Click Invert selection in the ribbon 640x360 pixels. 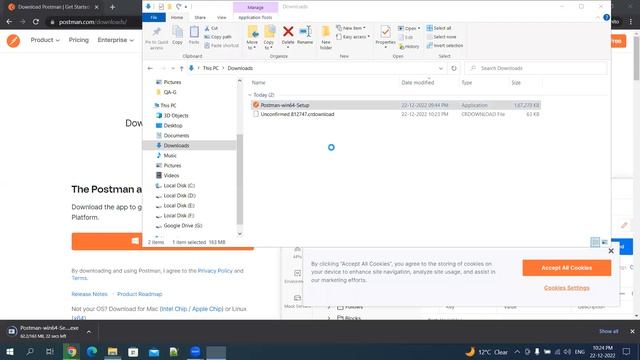tap(445, 45)
